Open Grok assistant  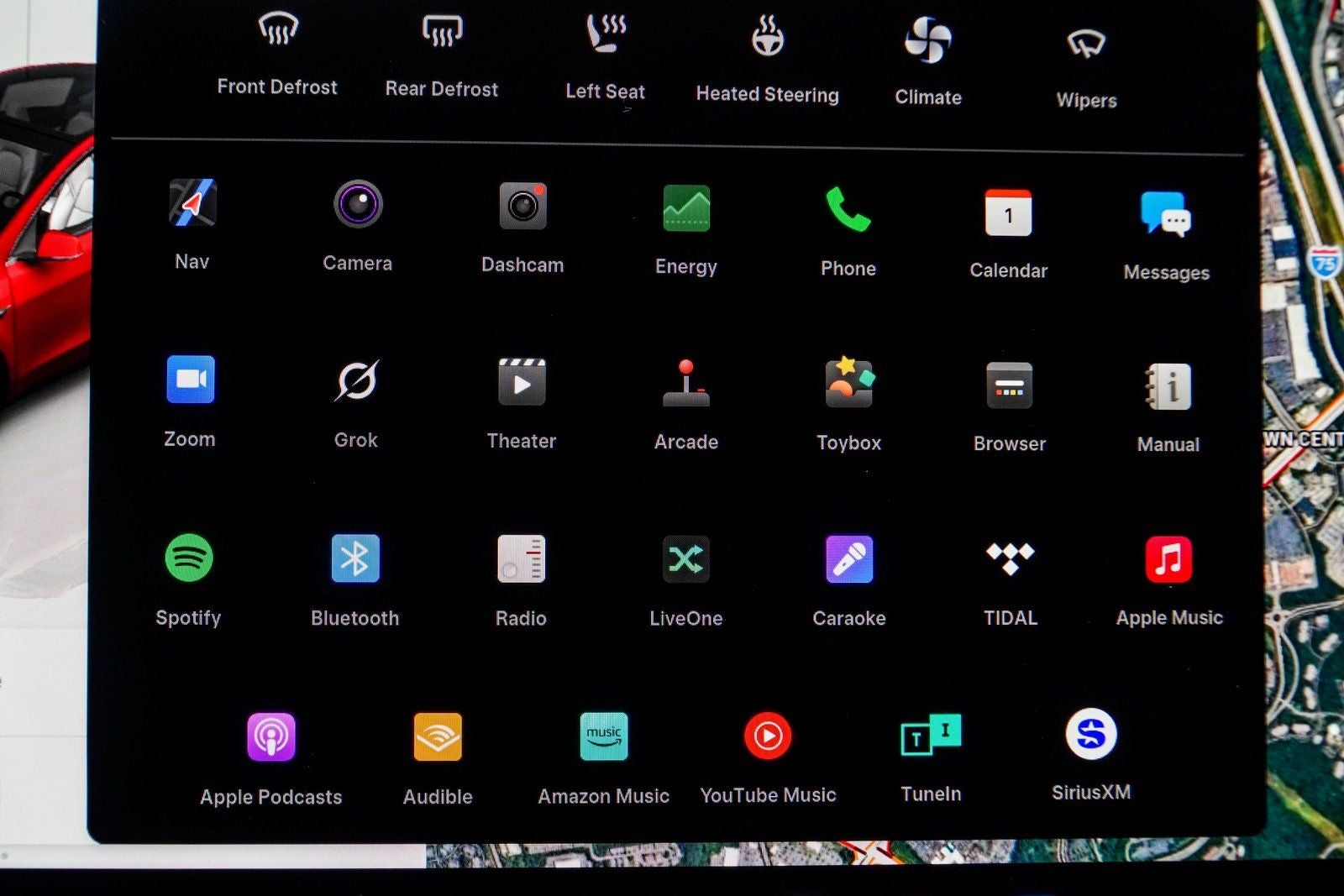coord(356,381)
